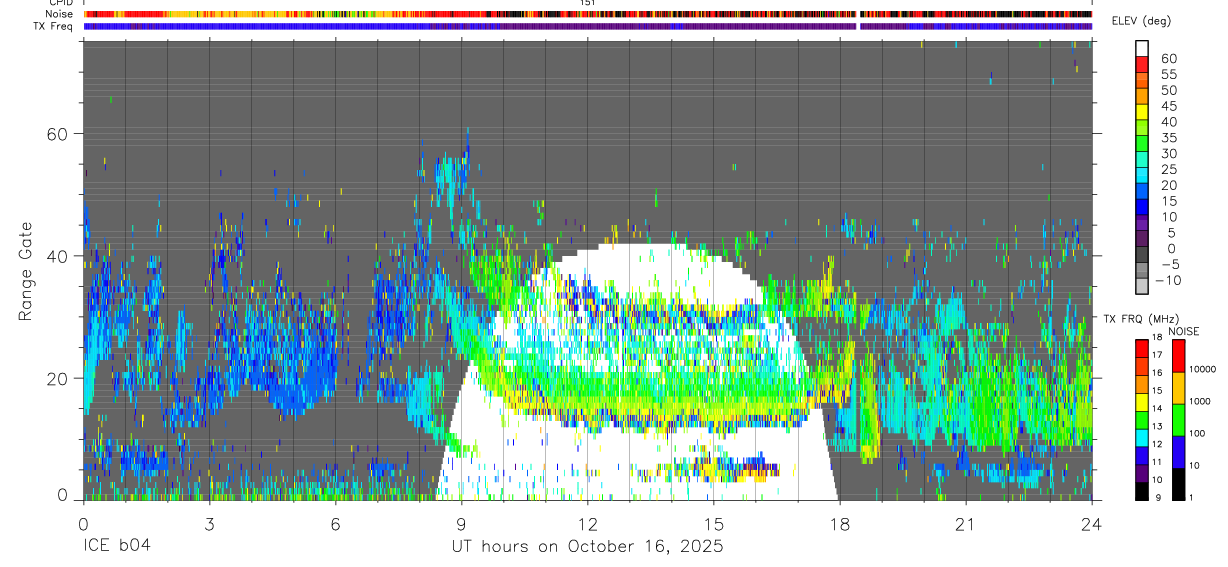Click the '50' label on the ELEV scale
Viewport: 1228px width, 567px height.
pos(1168,91)
